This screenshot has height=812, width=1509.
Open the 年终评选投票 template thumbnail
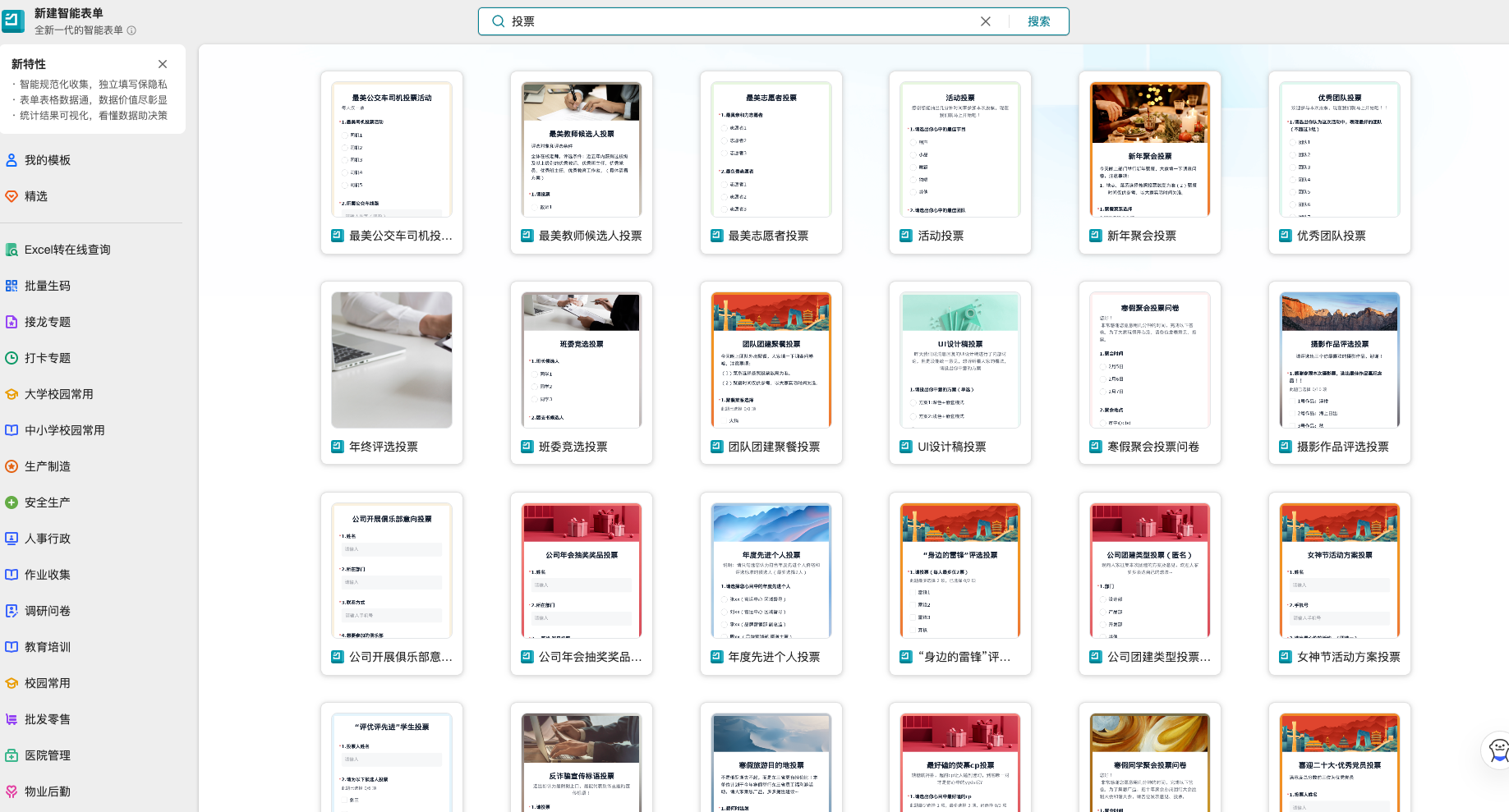pos(392,360)
